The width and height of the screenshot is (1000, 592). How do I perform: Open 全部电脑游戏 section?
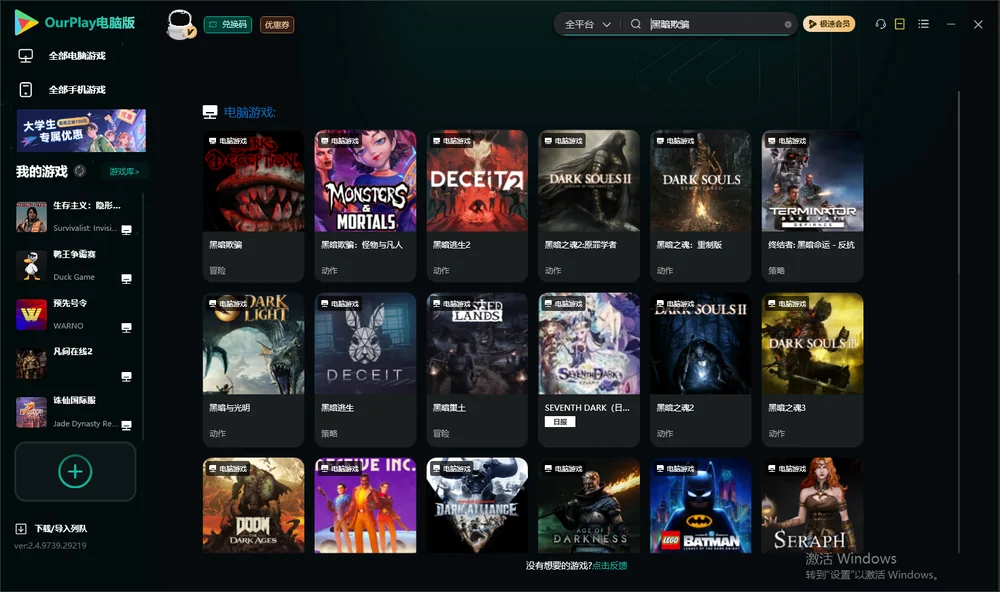click(x=77, y=56)
